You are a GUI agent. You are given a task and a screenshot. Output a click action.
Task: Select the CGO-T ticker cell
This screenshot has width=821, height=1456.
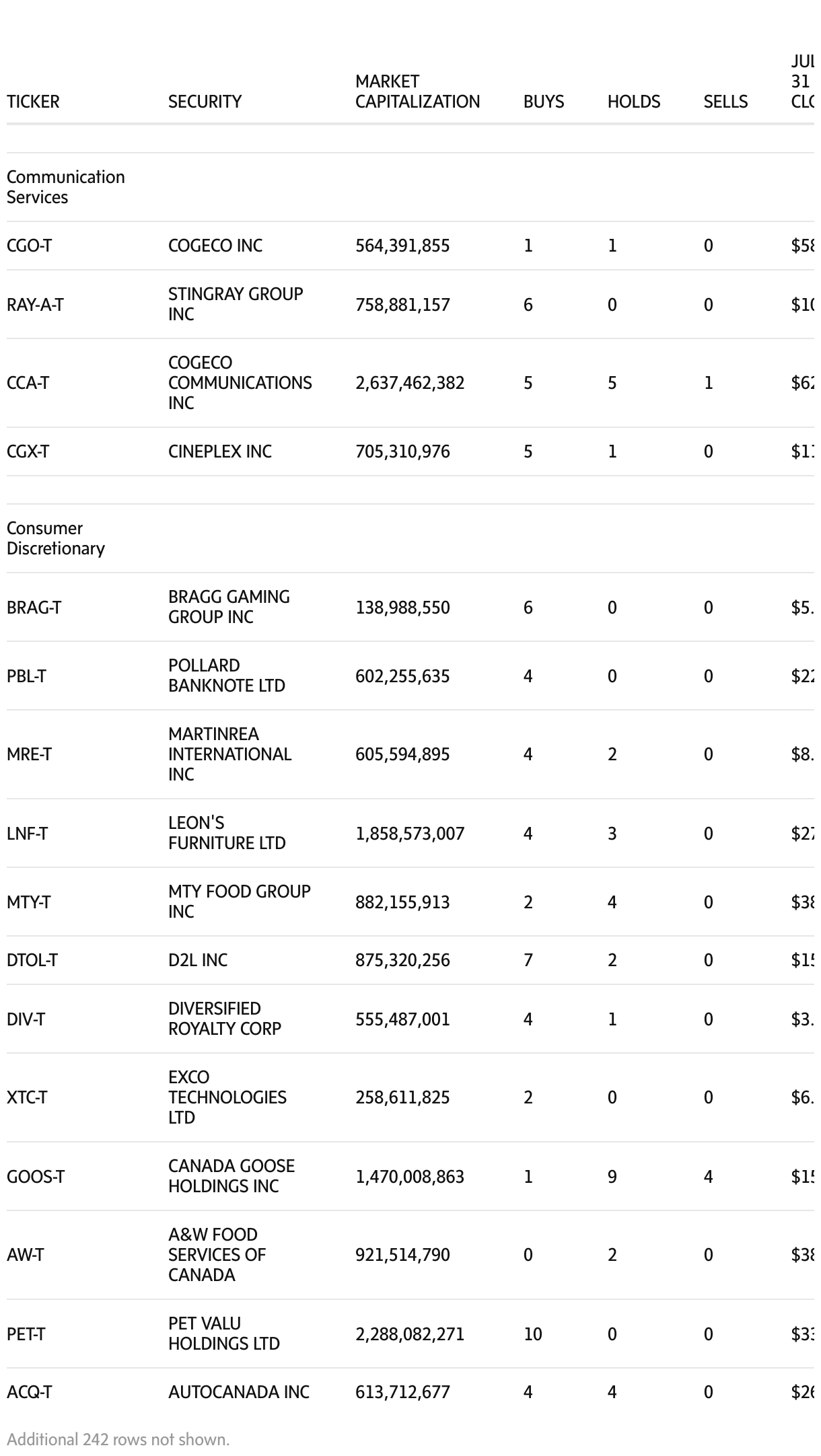click(x=29, y=246)
